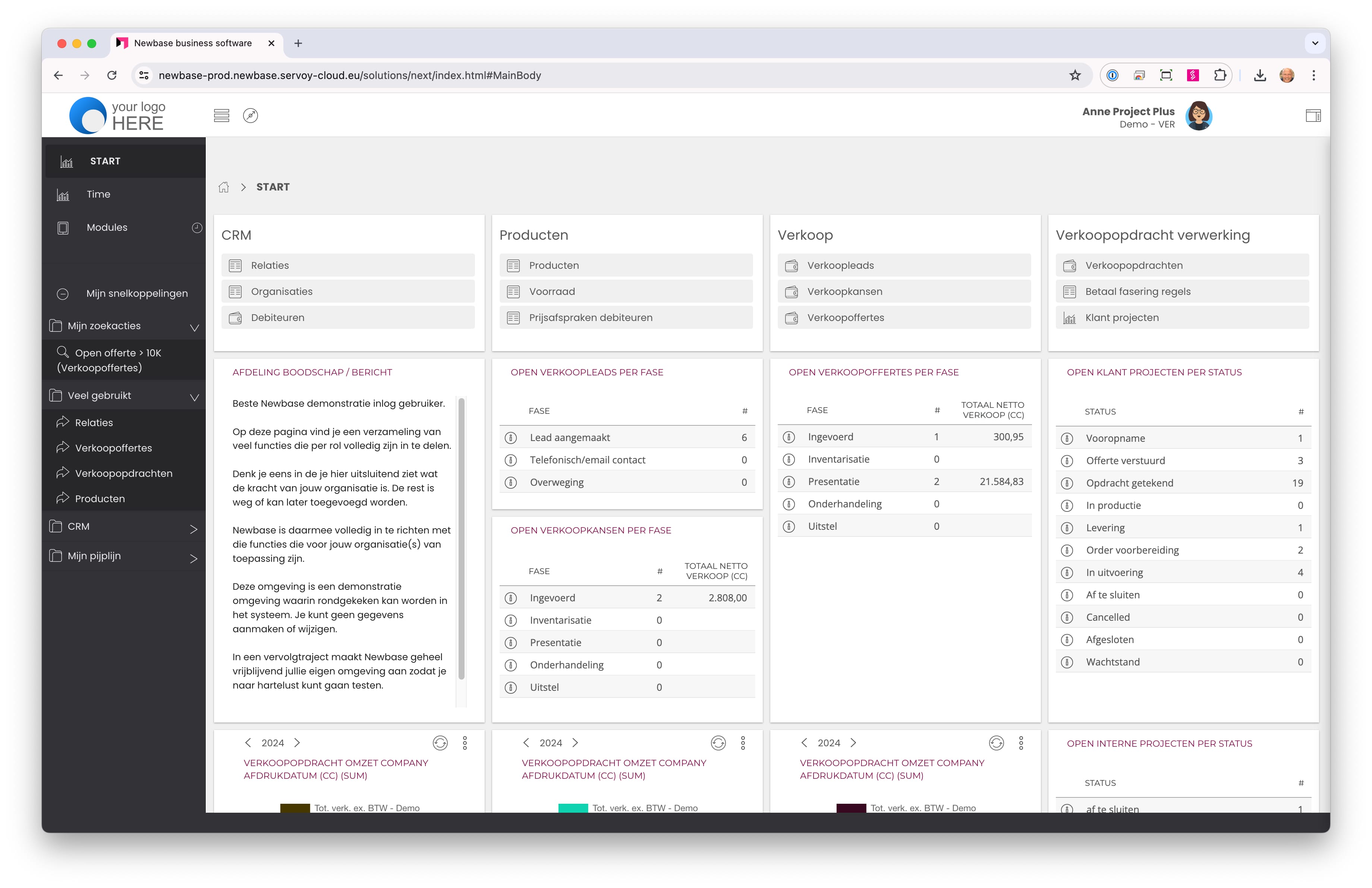
Task: Collapse the Veel gebruikt folder
Action: pyautogui.click(x=194, y=397)
